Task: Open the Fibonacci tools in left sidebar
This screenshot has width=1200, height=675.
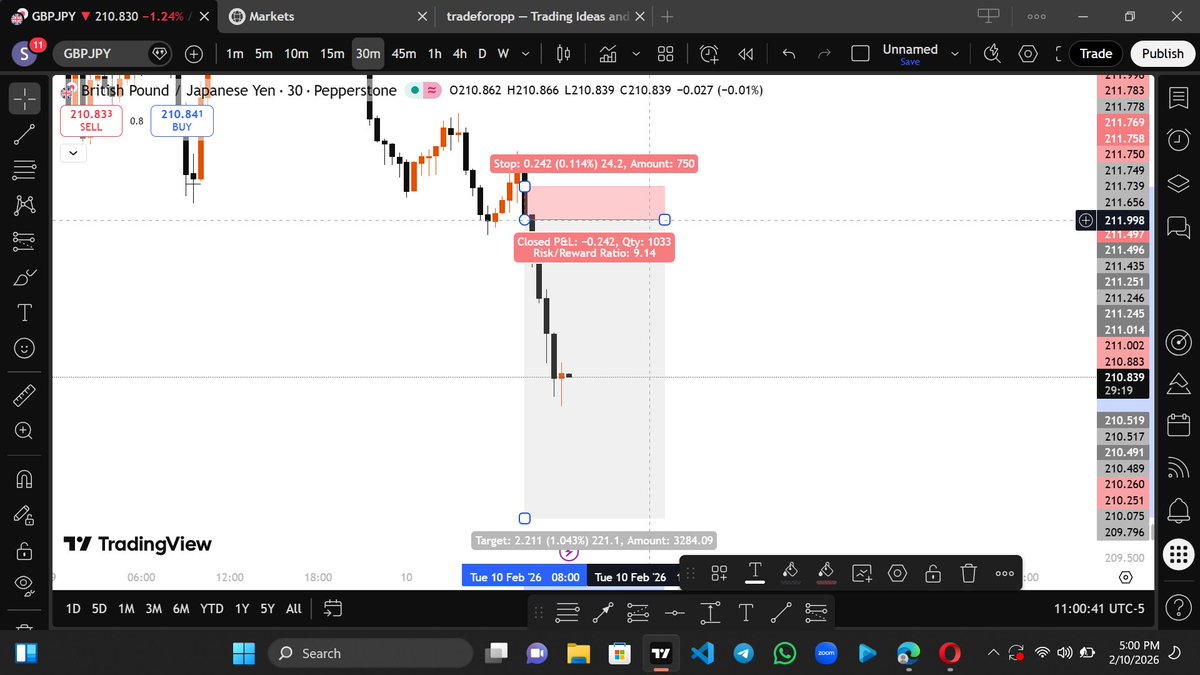Action: tap(26, 171)
